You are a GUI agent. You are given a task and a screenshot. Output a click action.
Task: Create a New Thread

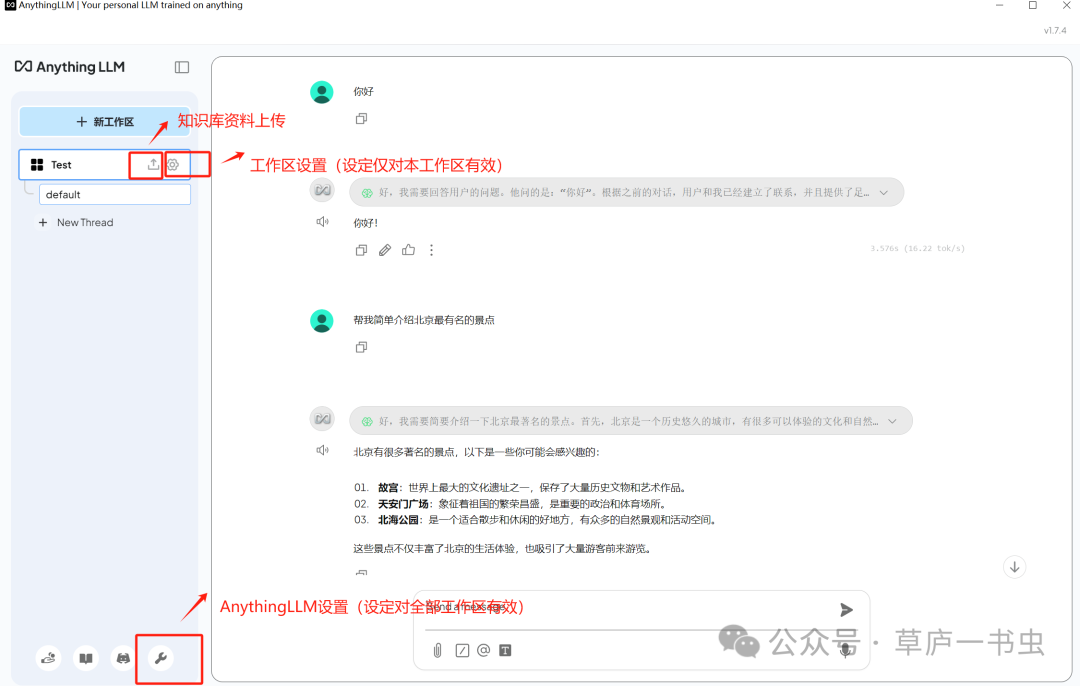76,222
